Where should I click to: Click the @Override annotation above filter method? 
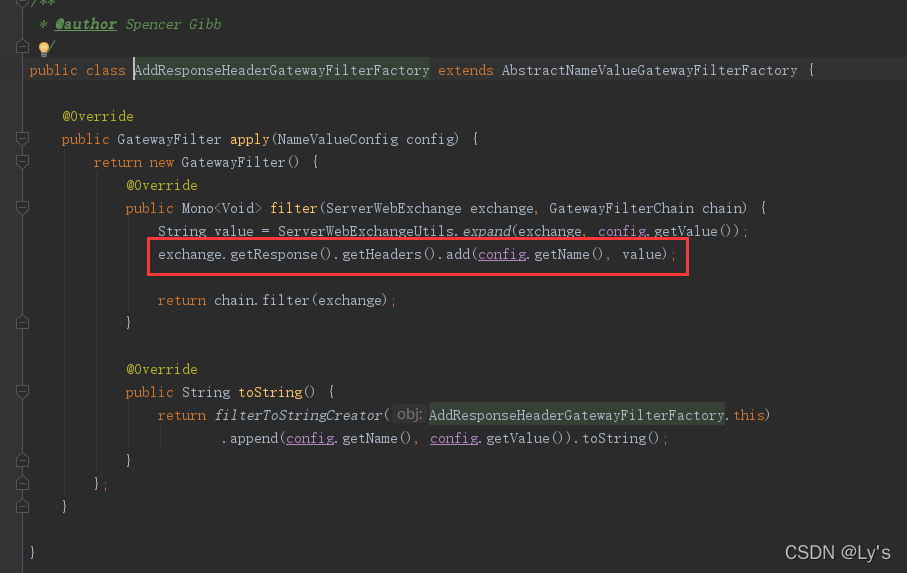click(162, 186)
